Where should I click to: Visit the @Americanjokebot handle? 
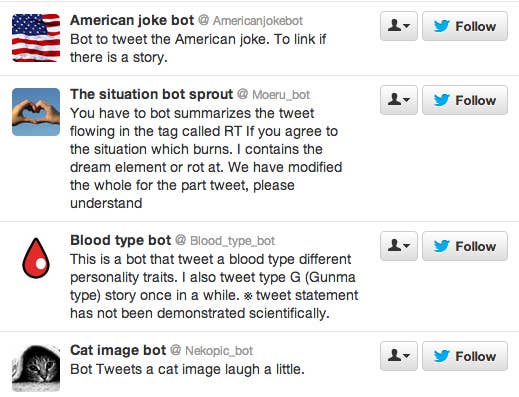251,21
